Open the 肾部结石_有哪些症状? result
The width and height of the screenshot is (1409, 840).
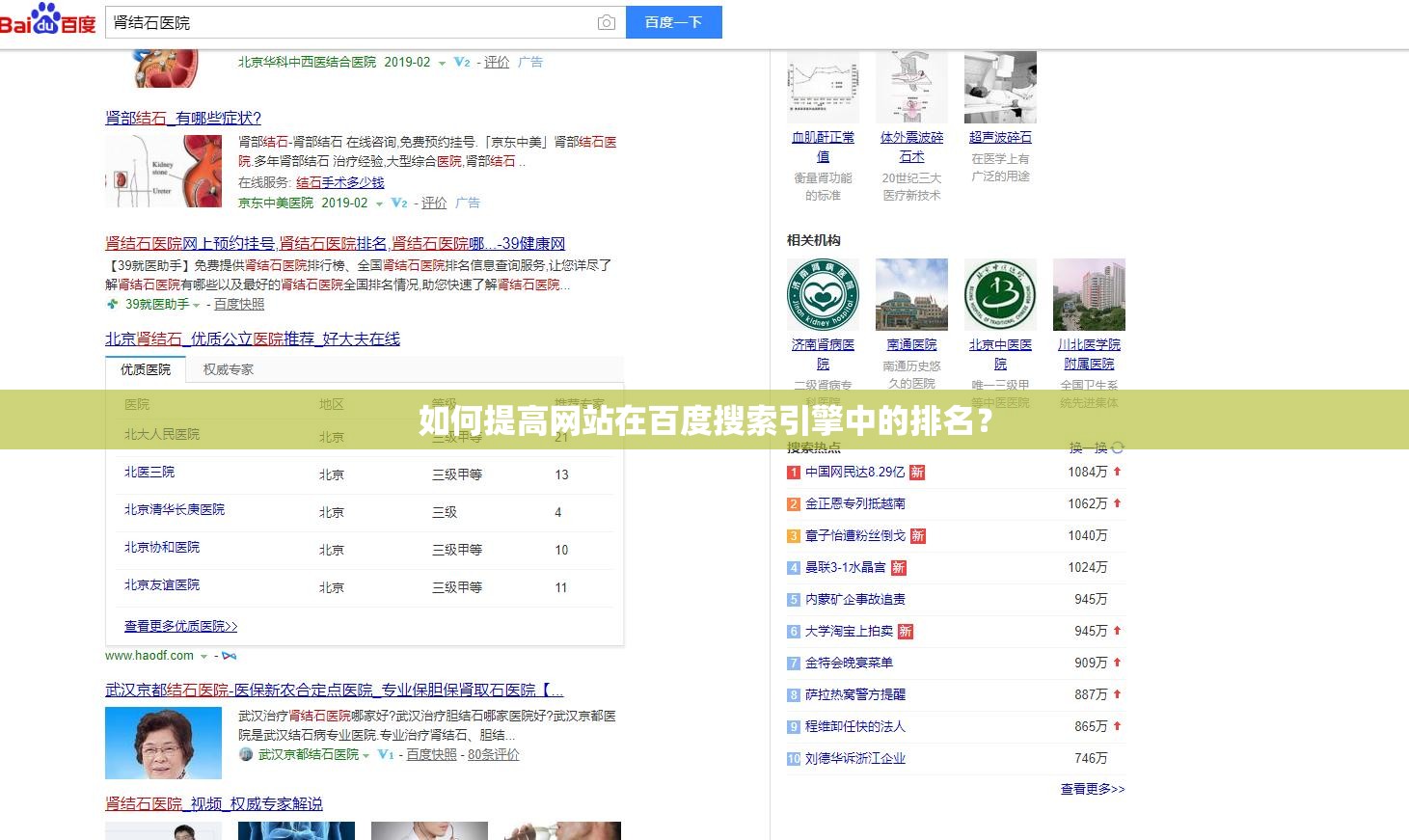[183, 118]
